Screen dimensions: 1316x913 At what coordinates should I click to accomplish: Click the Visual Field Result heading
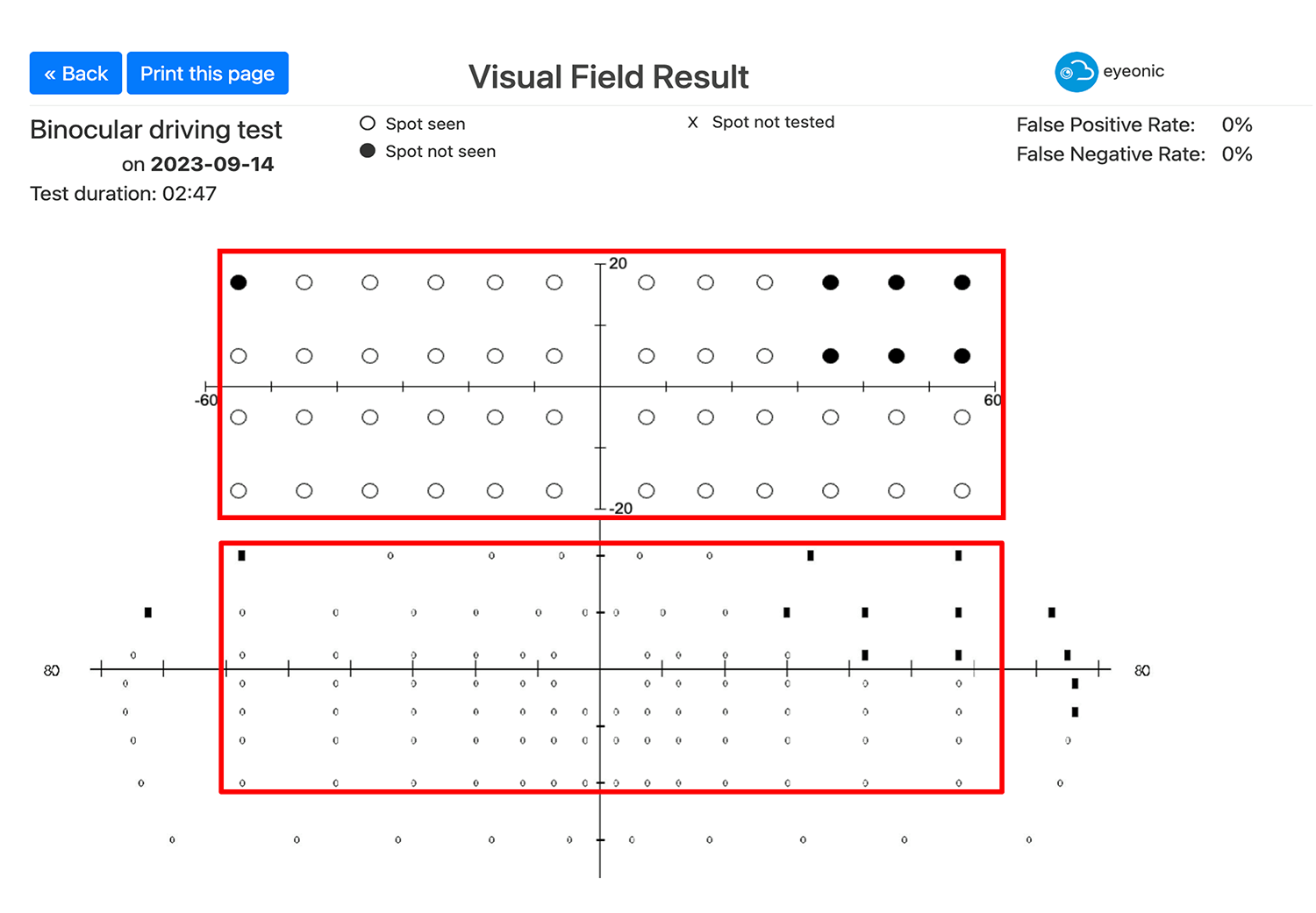(608, 77)
